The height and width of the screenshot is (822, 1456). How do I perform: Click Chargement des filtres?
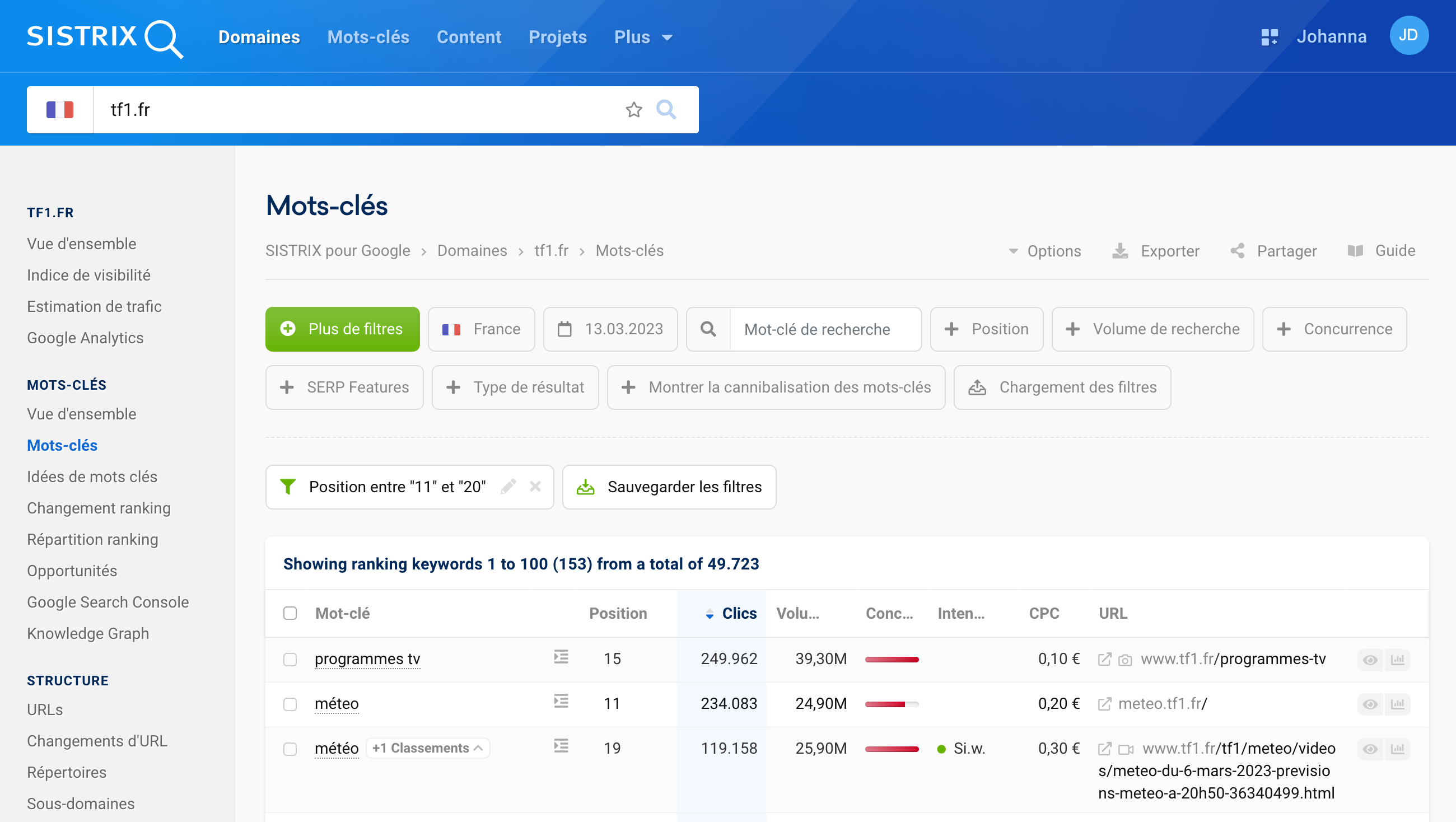tap(1062, 387)
